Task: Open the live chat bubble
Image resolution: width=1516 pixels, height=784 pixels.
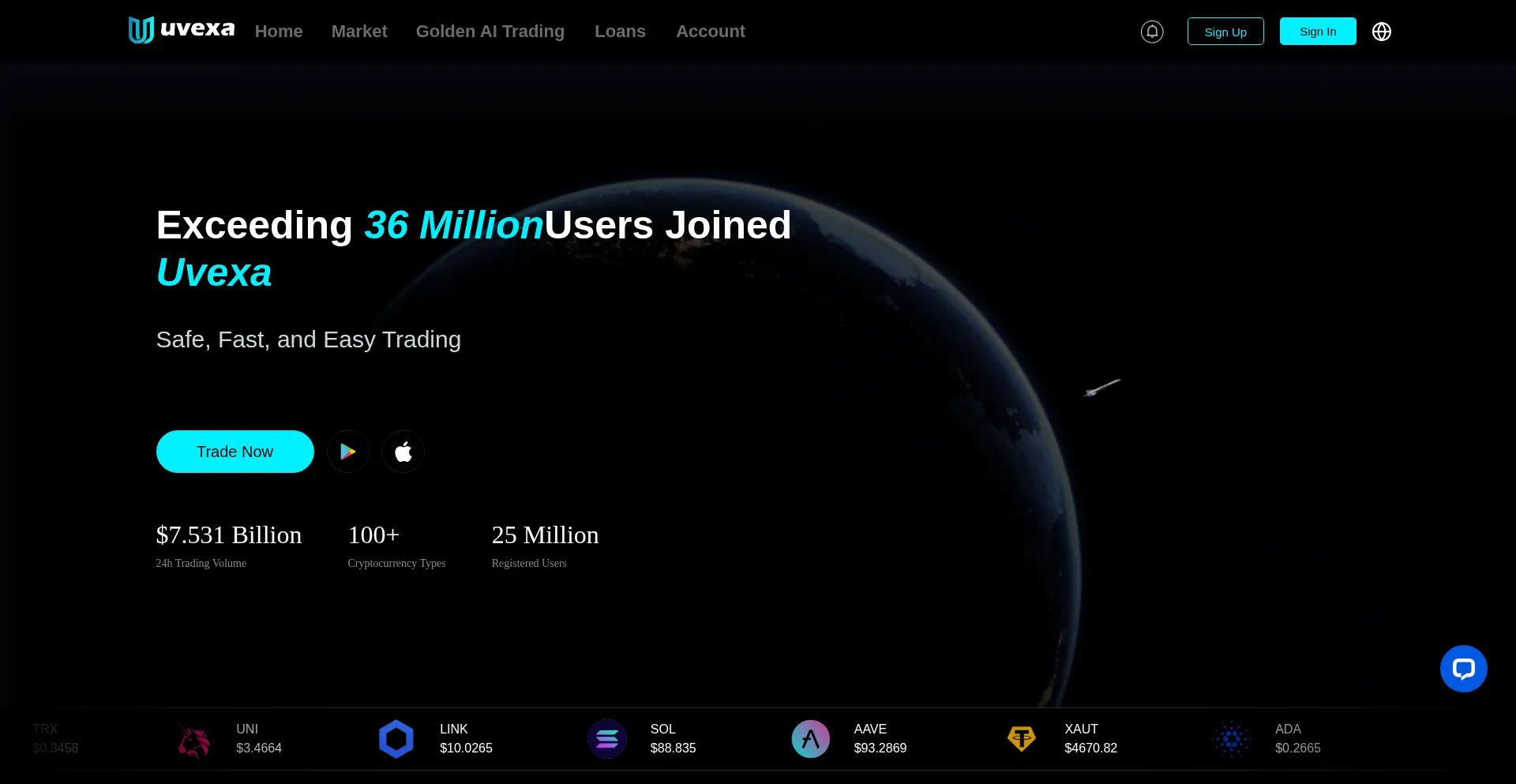Action: pos(1464,669)
